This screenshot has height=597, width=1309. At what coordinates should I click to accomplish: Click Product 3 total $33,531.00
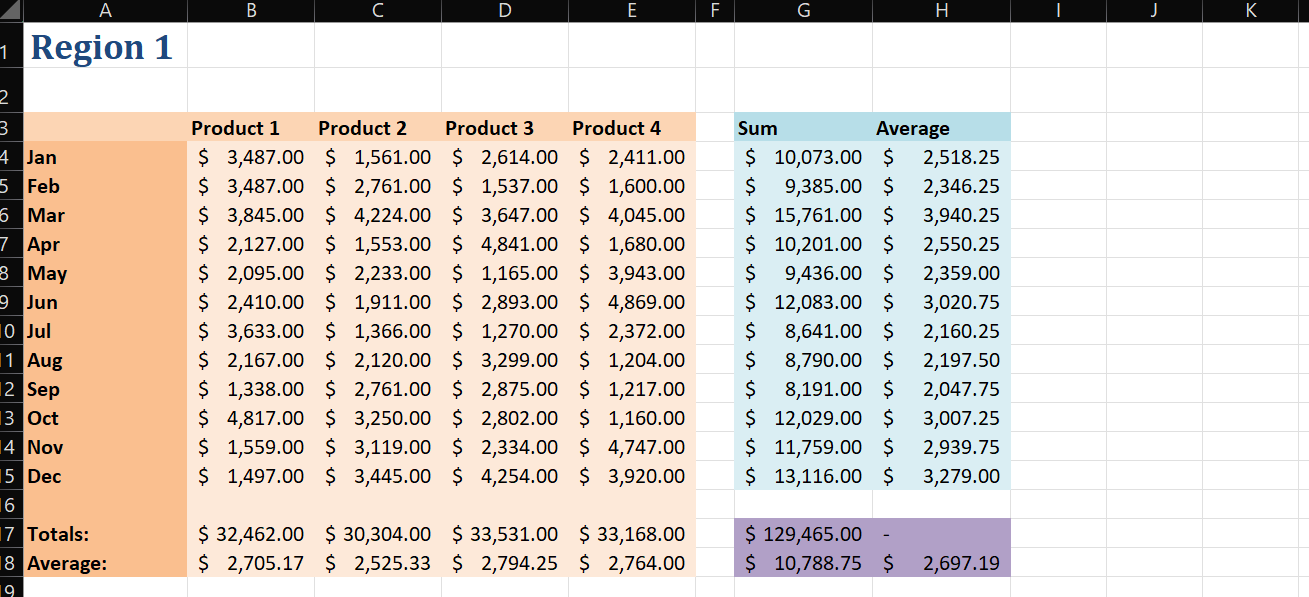tap(505, 534)
